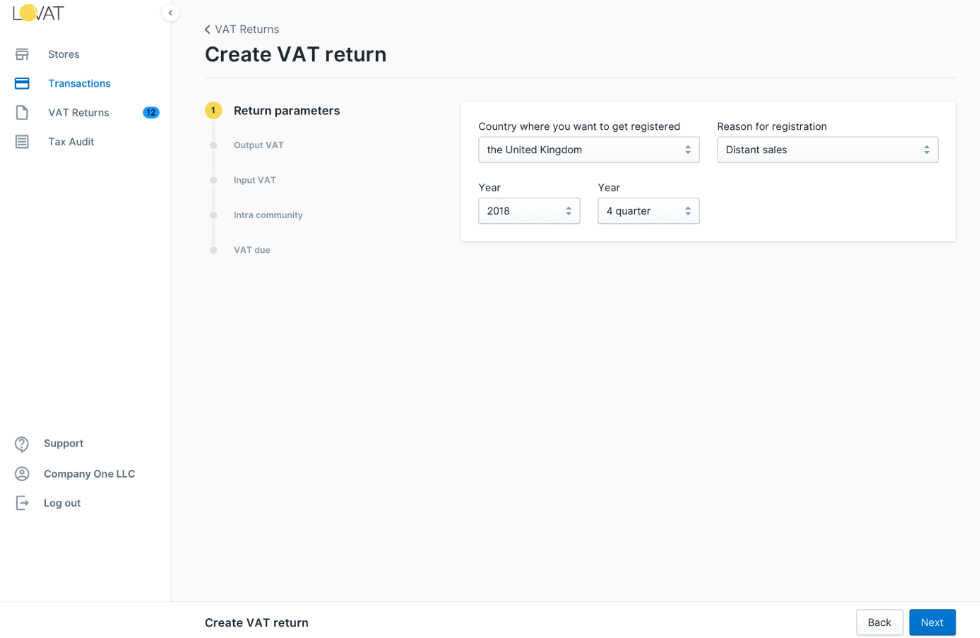Viewport: 980px width, 638px height.
Task: Go to the Intra community step
Action: point(268,215)
